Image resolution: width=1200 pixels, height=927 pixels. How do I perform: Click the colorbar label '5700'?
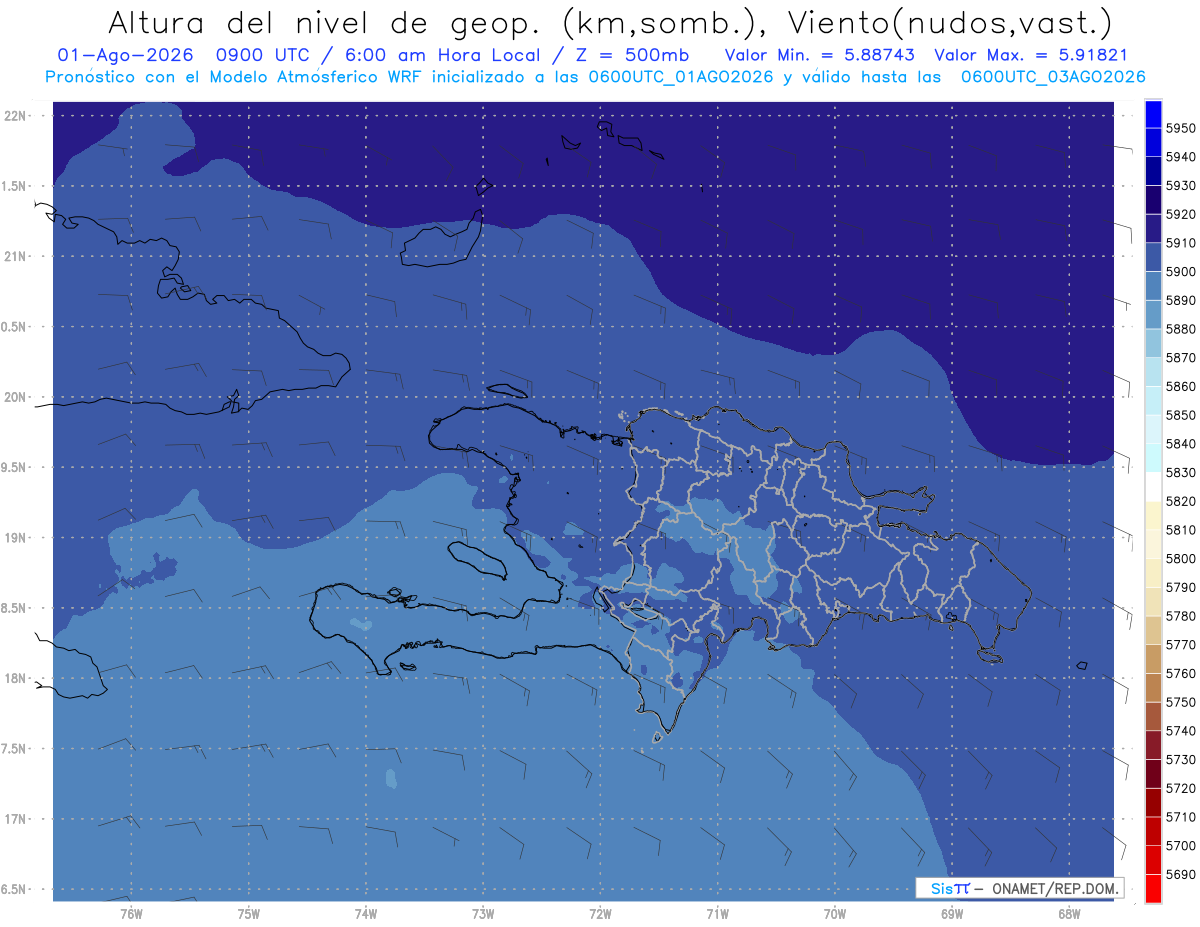click(x=1180, y=846)
